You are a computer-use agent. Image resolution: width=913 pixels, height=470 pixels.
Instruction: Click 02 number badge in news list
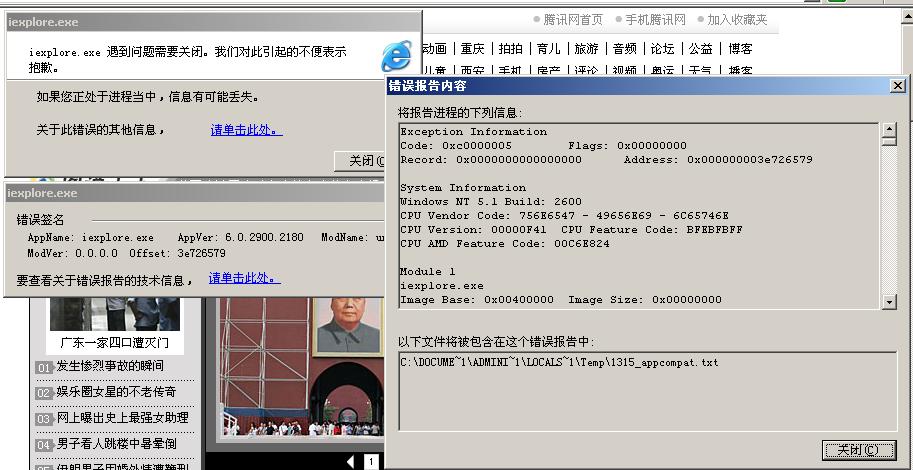[x=44, y=393]
